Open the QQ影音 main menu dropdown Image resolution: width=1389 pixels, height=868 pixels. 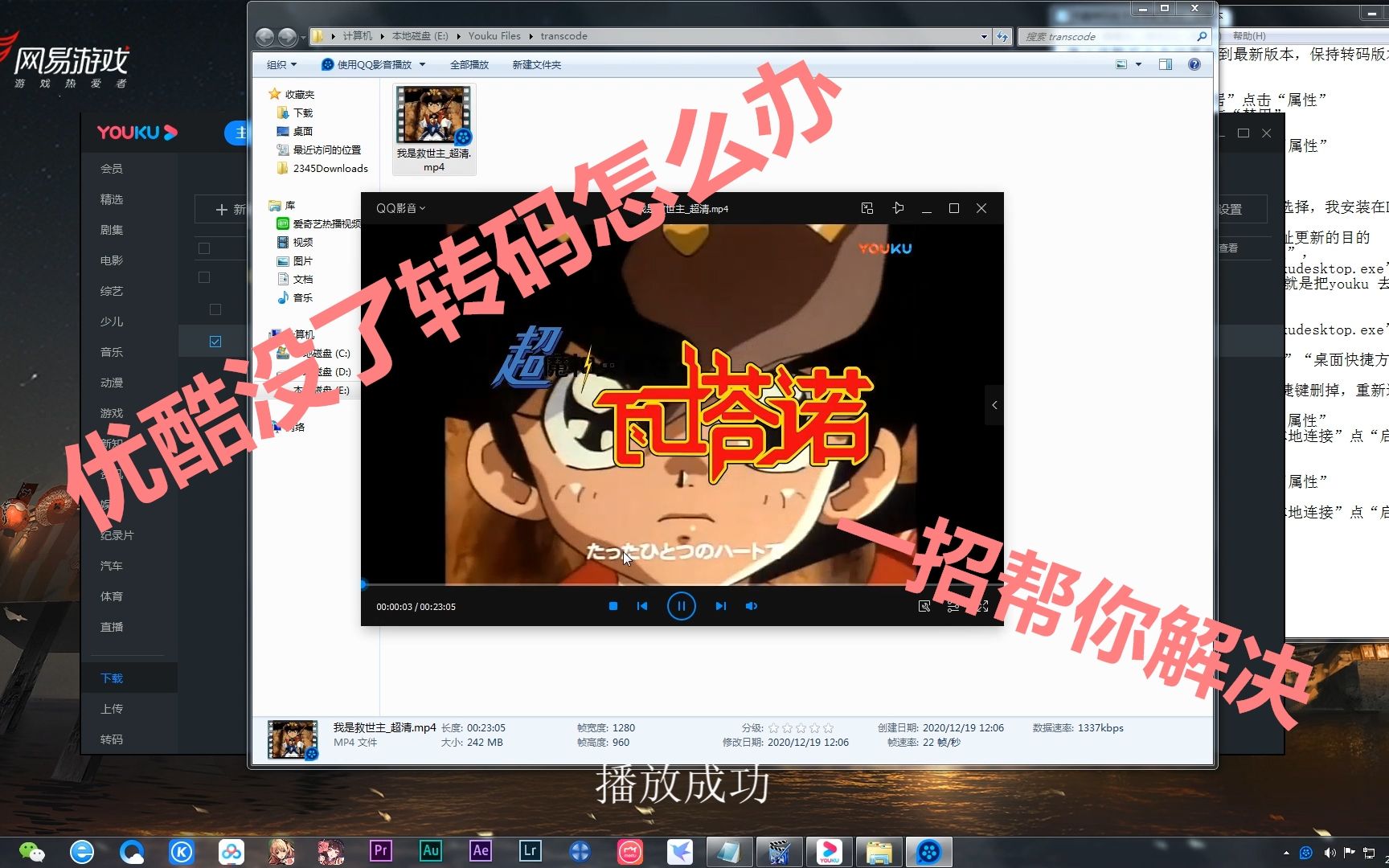400,208
